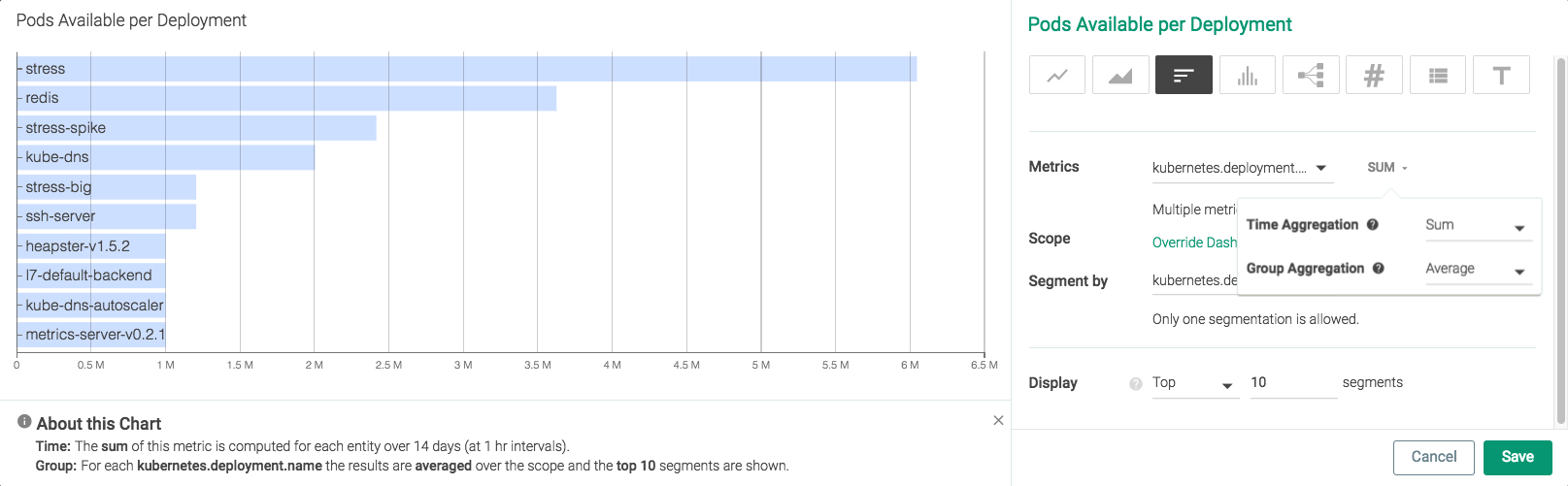The image size is (1568, 486).
Task: Select the text panel T icon
Action: pyautogui.click(x=1501, y=75)
